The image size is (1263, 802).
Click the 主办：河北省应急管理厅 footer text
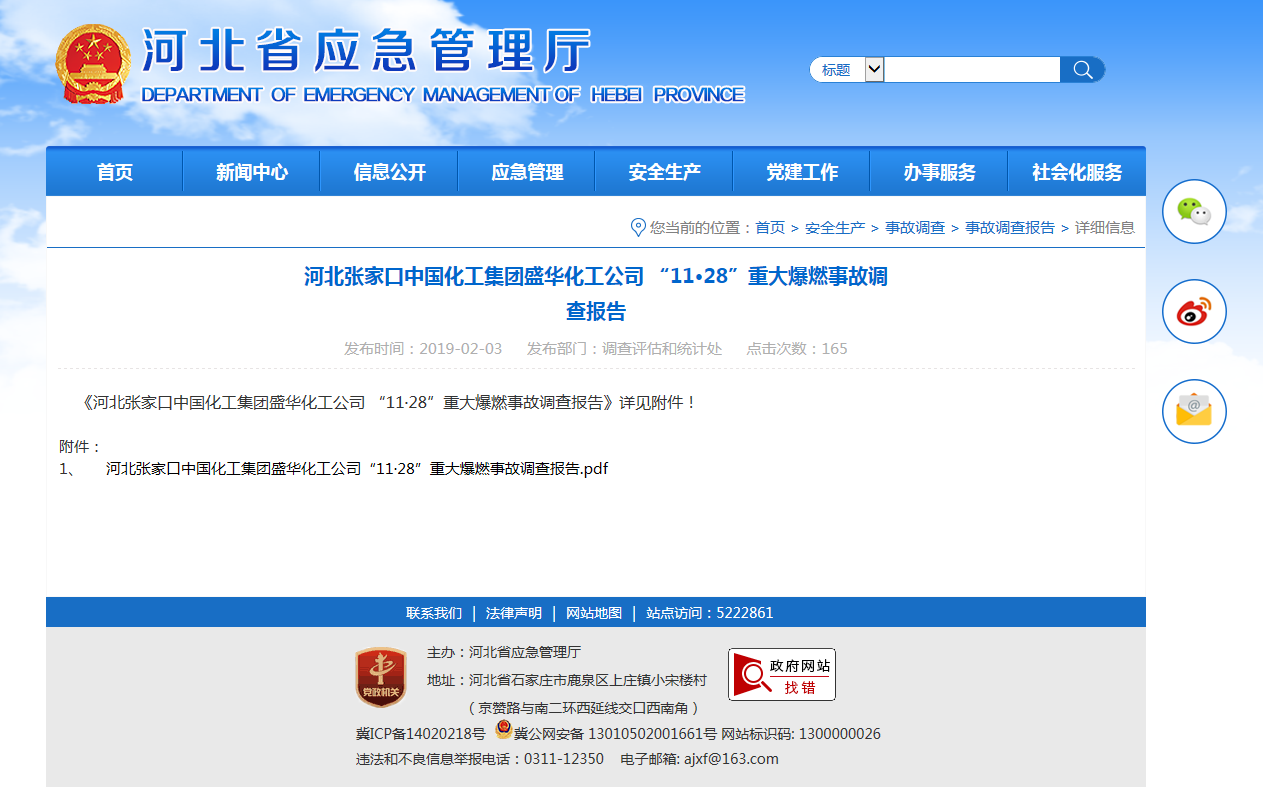pyautogui.click(x=504, y=652)
